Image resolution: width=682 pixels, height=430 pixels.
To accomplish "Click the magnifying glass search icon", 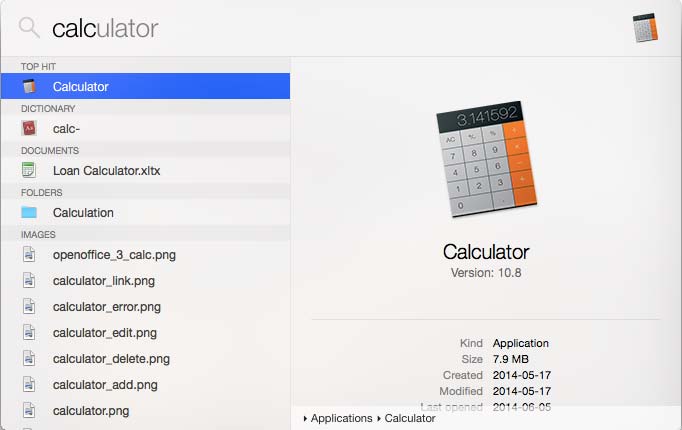I will pos(29,28).
